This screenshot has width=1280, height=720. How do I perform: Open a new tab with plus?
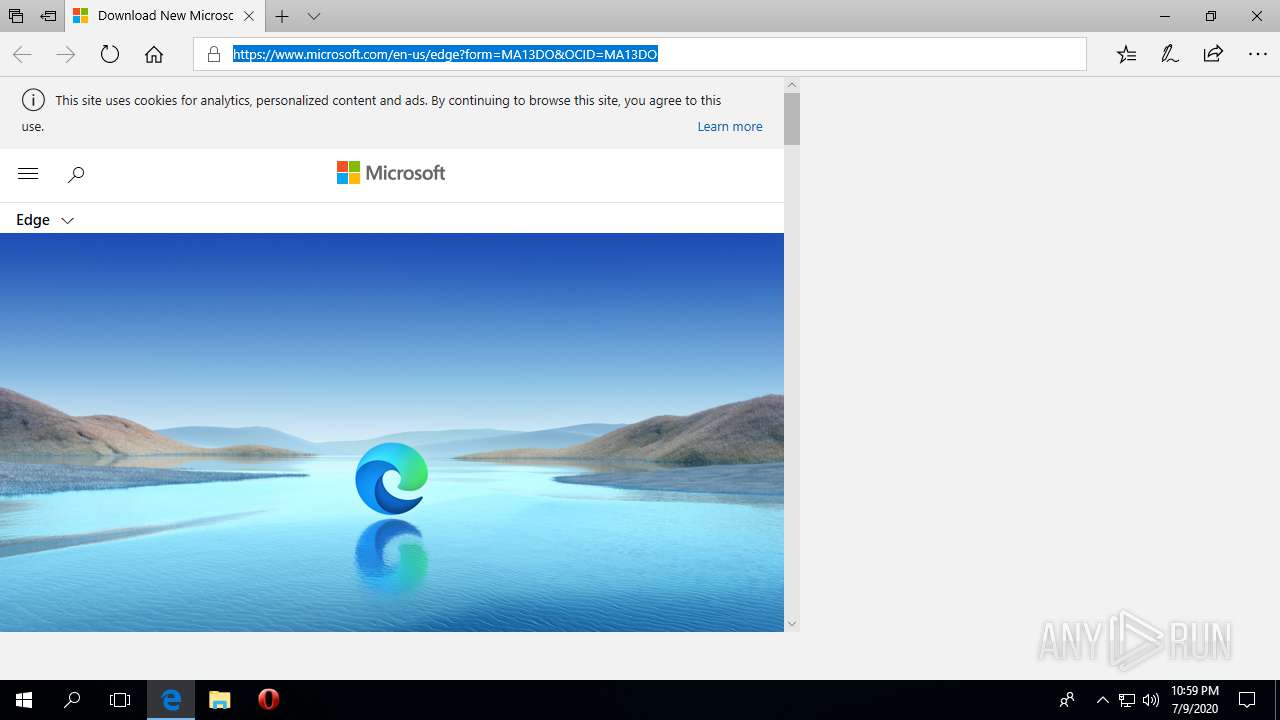point(282,16)
